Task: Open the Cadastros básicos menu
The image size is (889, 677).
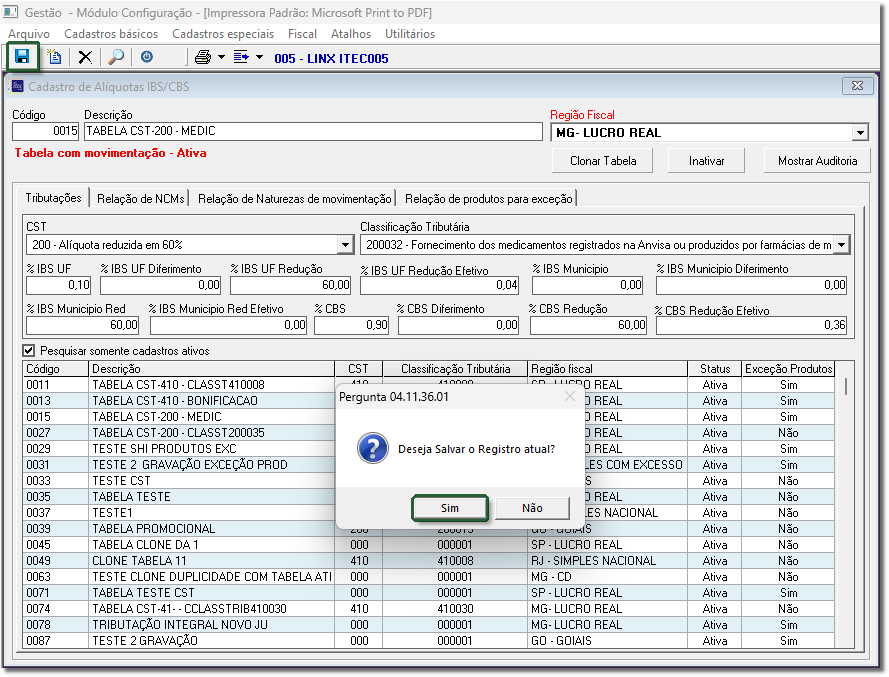Action: [111, 33]
